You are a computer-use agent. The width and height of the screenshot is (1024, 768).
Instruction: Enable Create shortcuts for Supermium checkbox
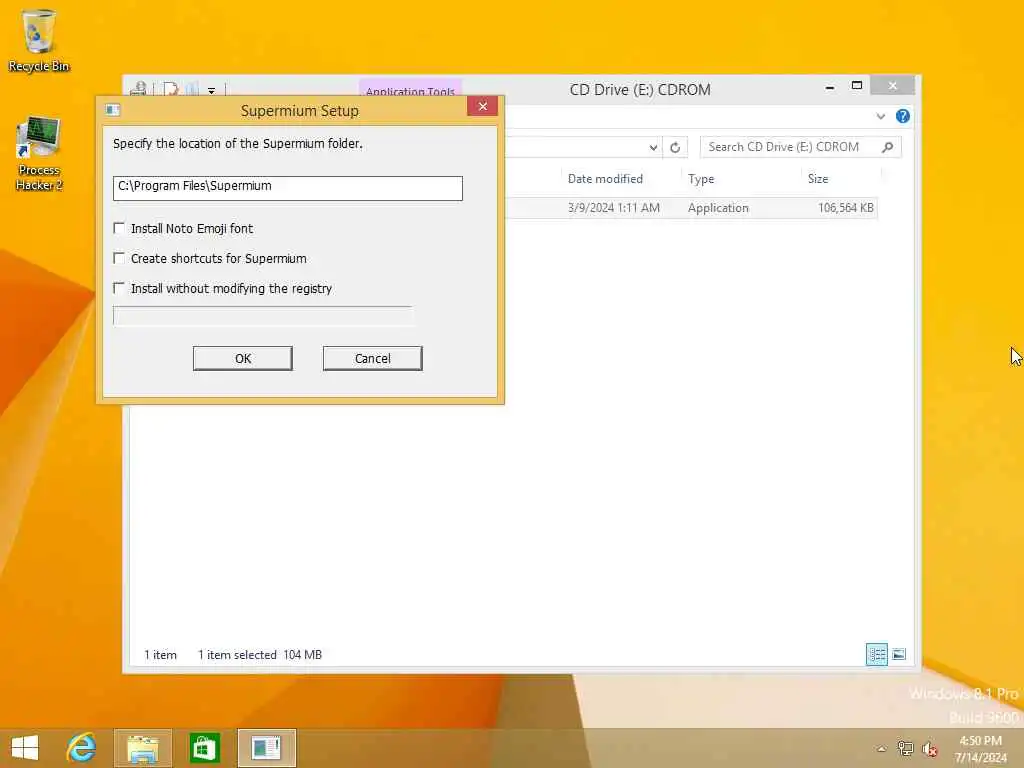[119, 258]
